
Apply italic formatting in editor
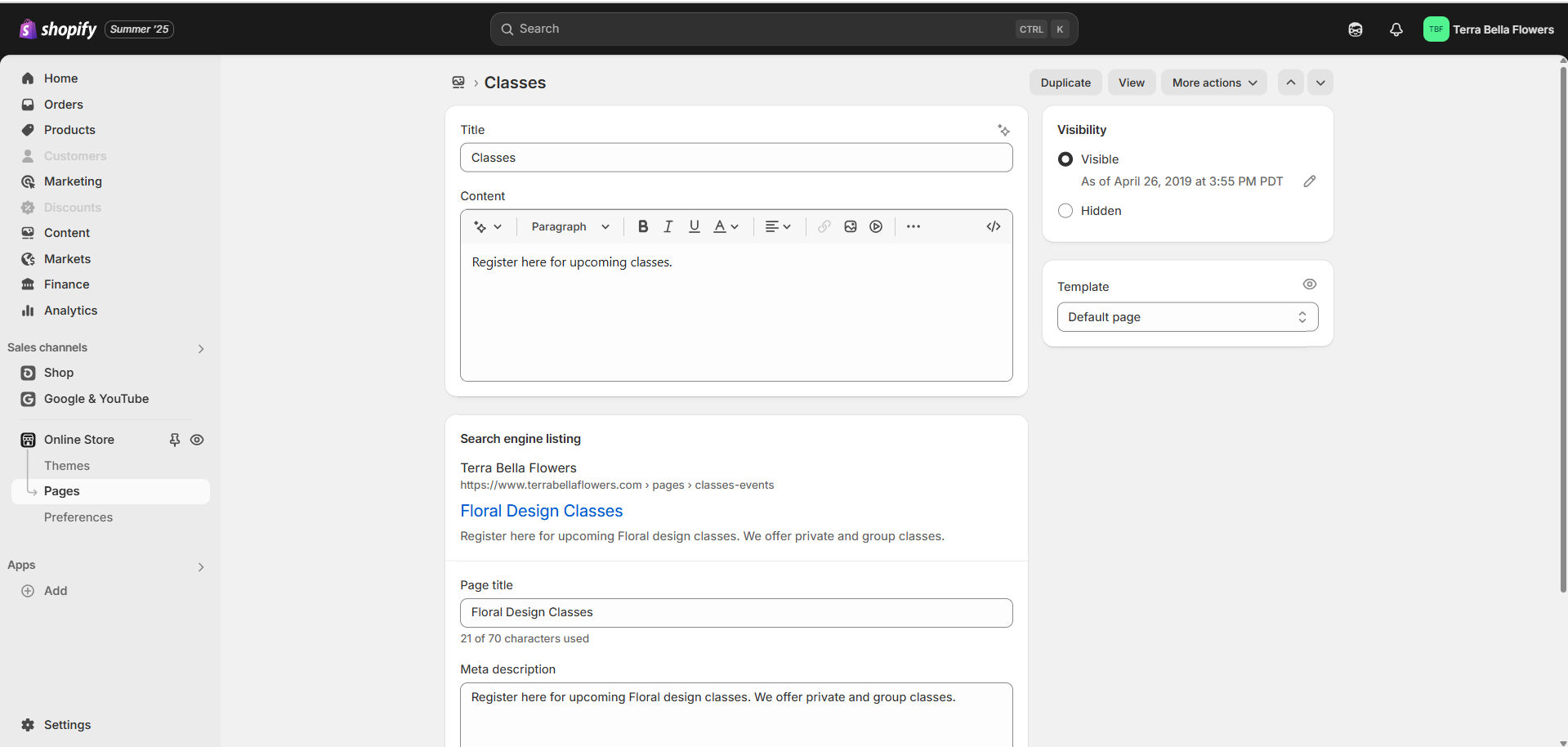(x=668, y=226)
